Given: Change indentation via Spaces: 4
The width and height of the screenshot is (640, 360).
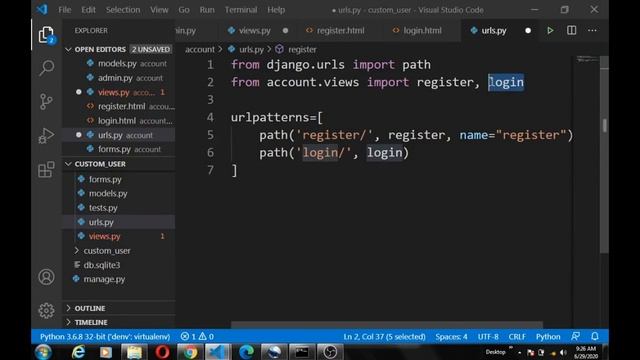Looking at the screenshot, I should point(451,336).
